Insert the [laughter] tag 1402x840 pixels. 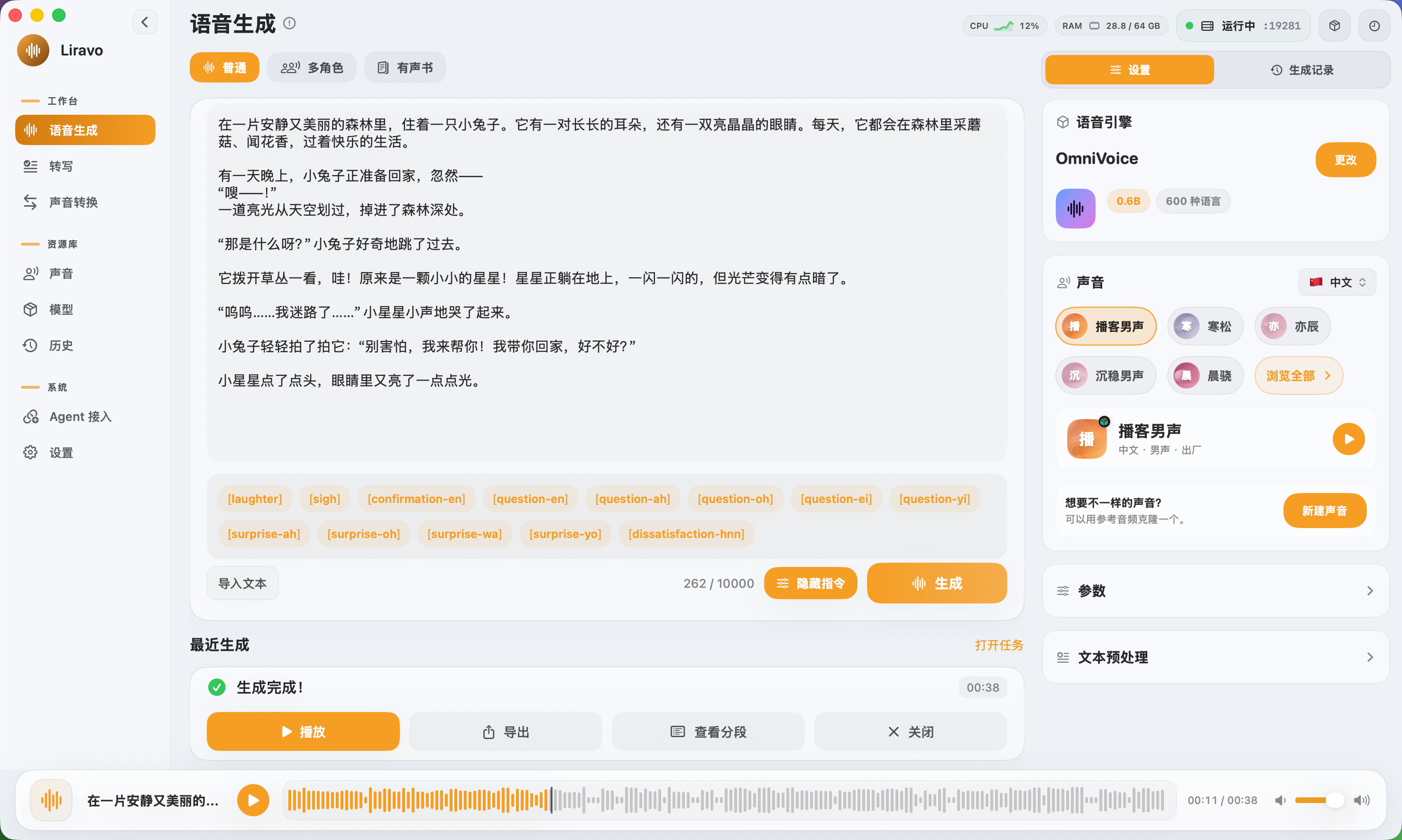(x=255, y=499)
